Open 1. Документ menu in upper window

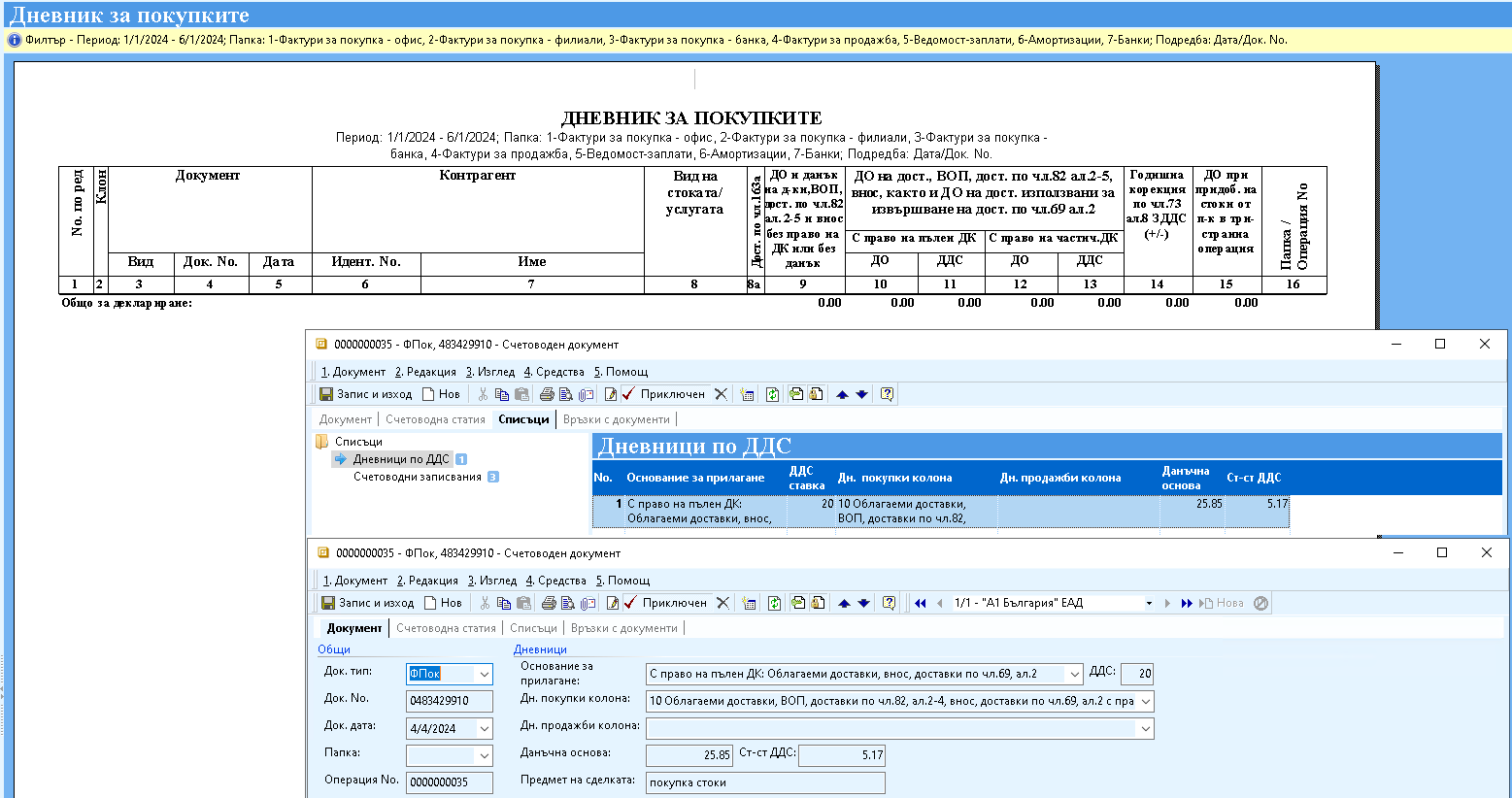point(353,372)
